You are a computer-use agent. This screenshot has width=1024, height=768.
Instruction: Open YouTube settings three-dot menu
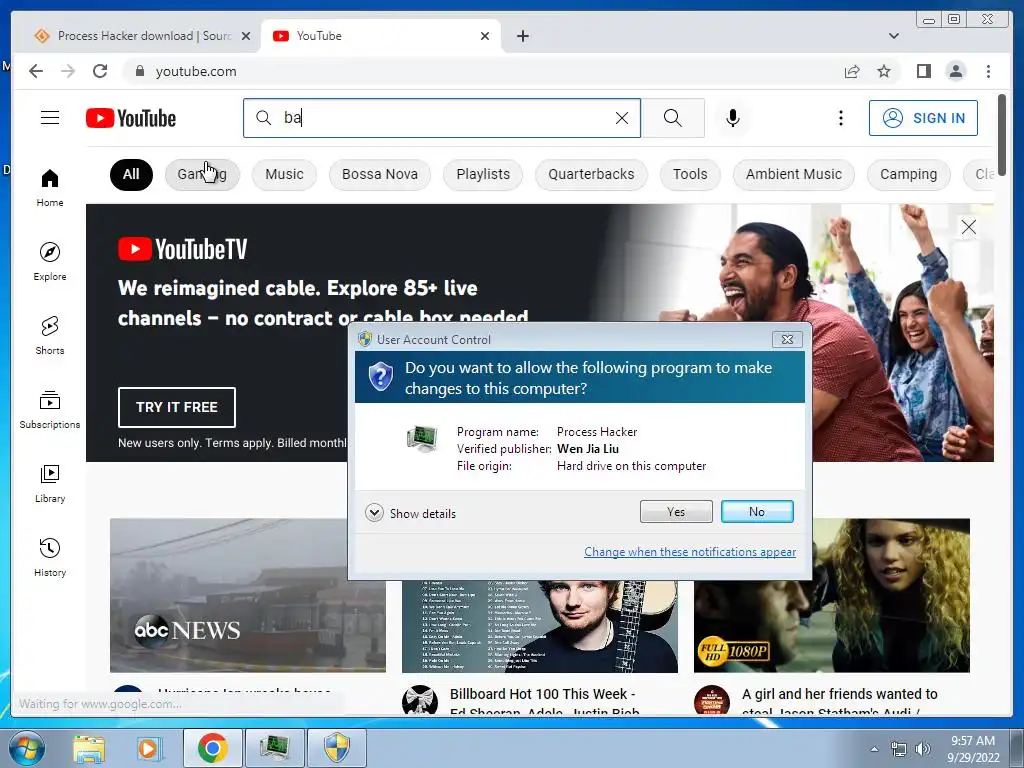click(x=840, y=118)
